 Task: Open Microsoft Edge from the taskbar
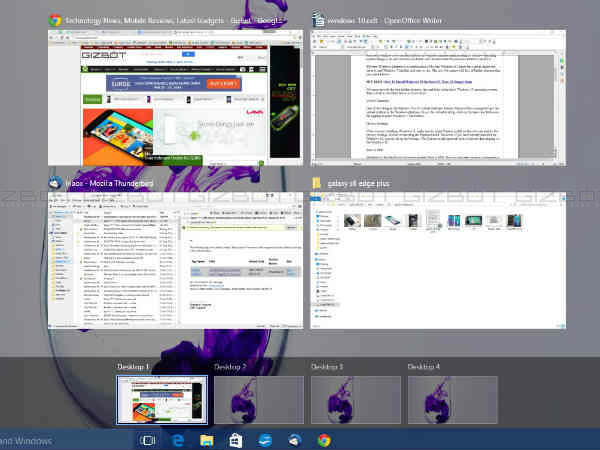(x=178, y=440)
